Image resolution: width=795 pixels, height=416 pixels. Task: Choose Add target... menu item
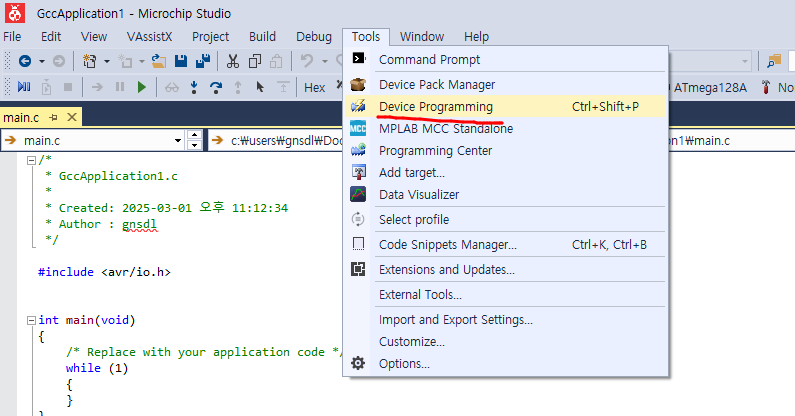[505, 172]
